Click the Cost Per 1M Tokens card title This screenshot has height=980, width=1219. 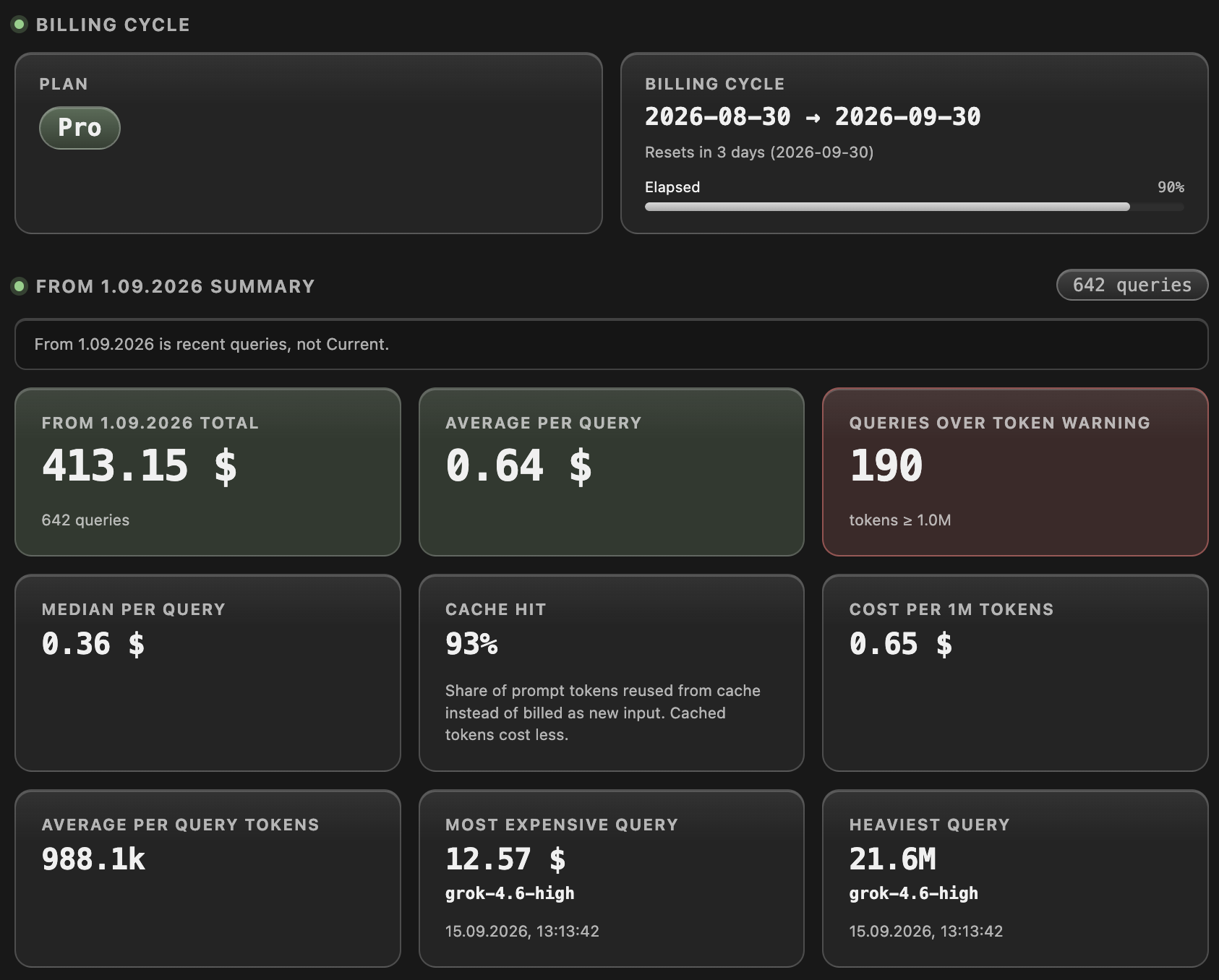coord(951,609)
